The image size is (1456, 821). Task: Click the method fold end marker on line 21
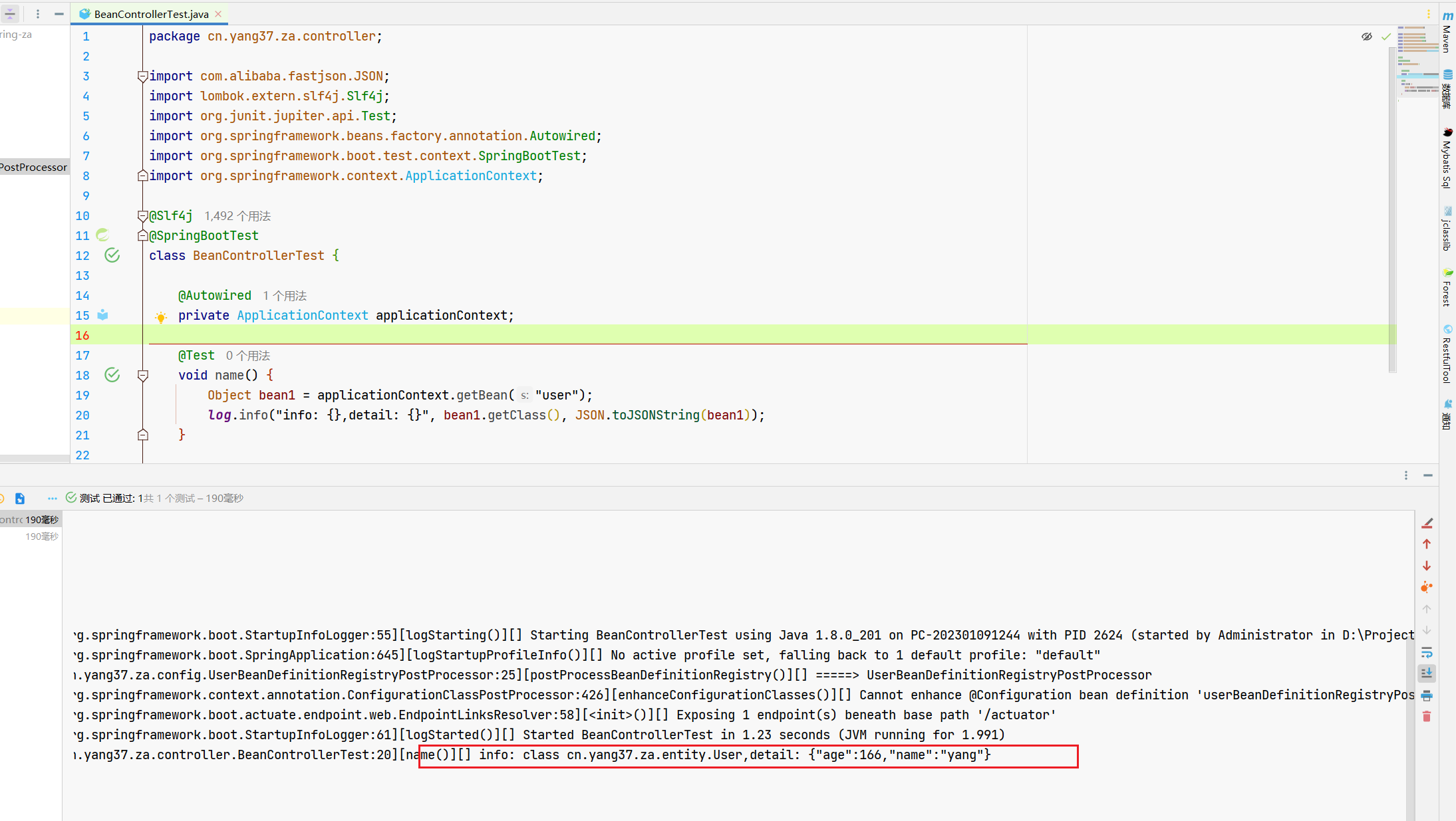[x=142, y=435]
